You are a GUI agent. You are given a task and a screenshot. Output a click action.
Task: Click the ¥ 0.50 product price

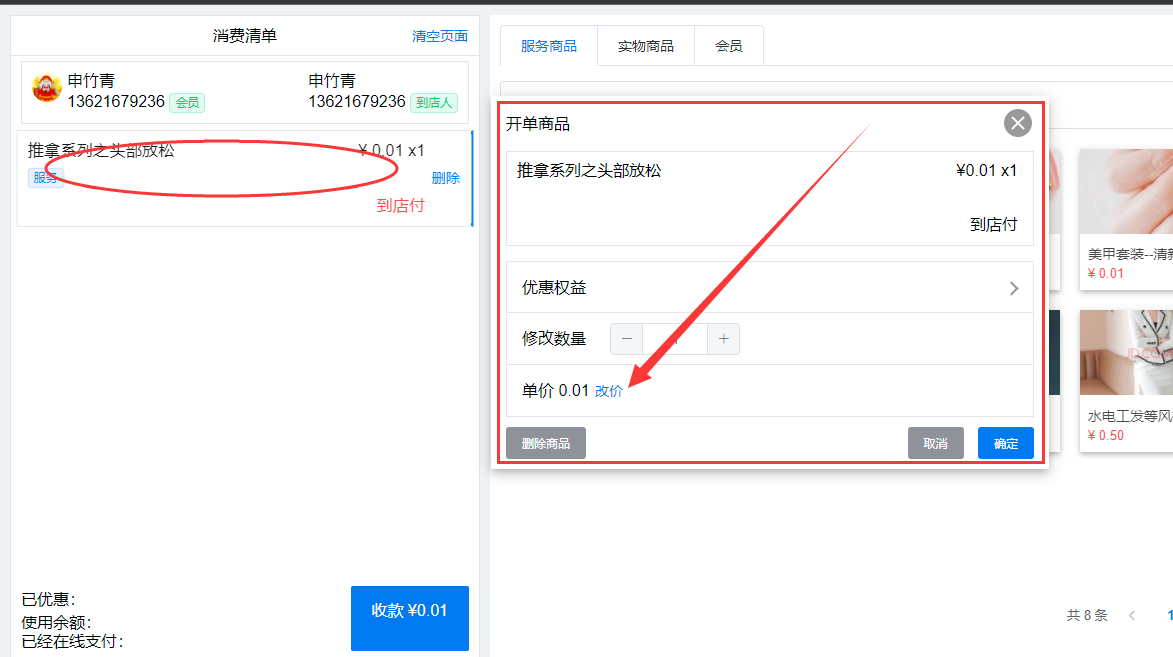[1106, 435]
